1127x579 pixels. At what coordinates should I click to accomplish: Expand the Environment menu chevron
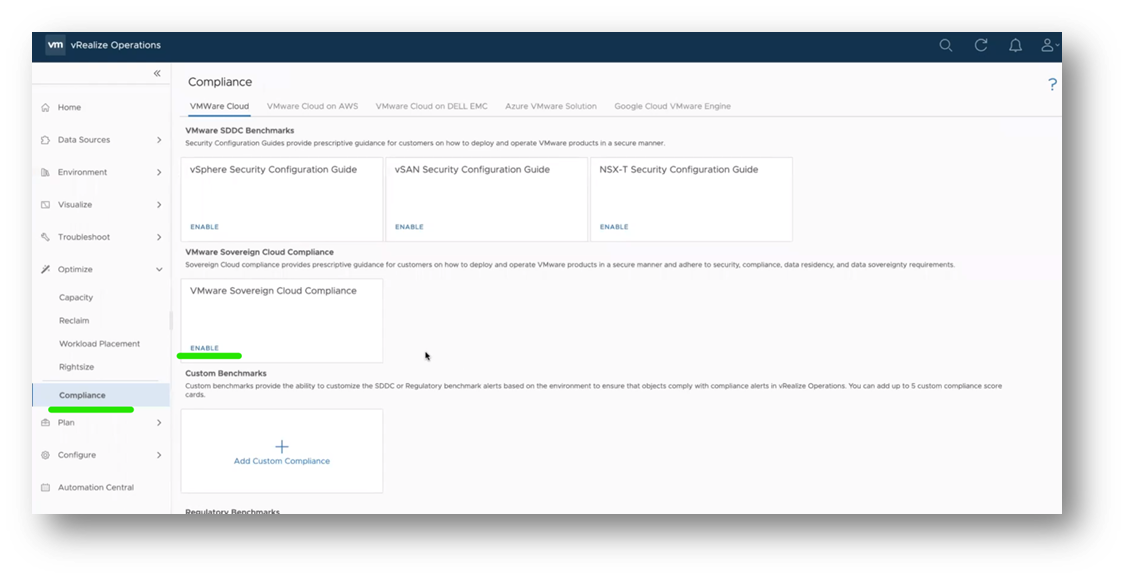[x=159, y=172]
